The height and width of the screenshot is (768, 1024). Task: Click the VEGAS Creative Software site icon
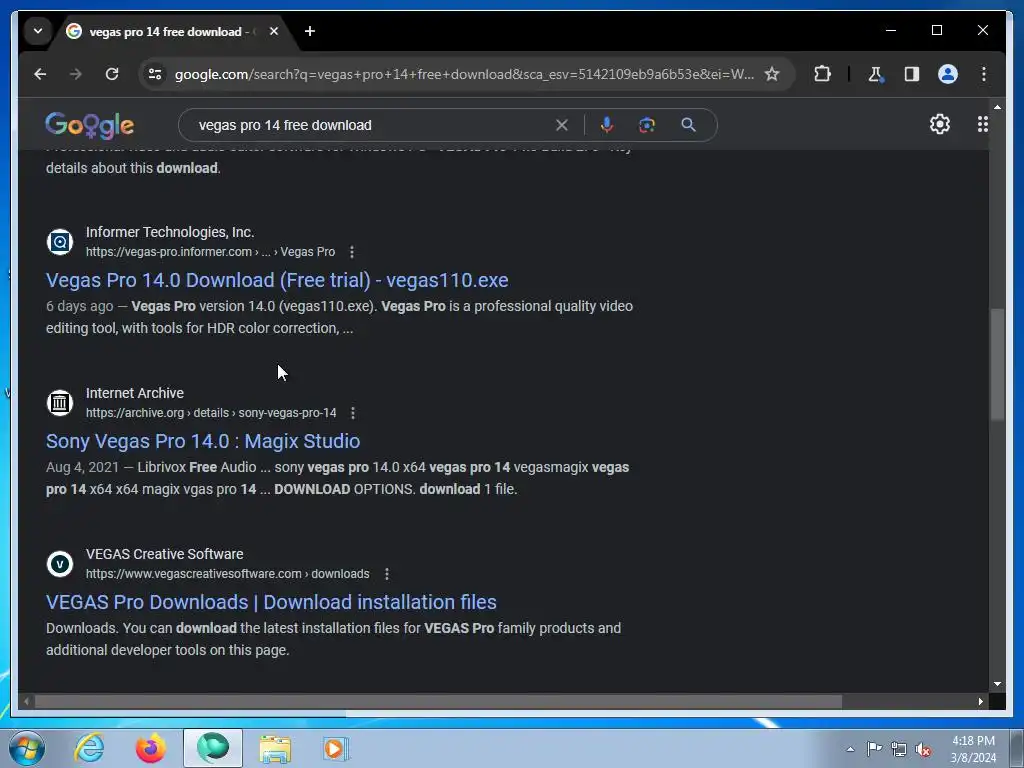(x=59, y=564)
